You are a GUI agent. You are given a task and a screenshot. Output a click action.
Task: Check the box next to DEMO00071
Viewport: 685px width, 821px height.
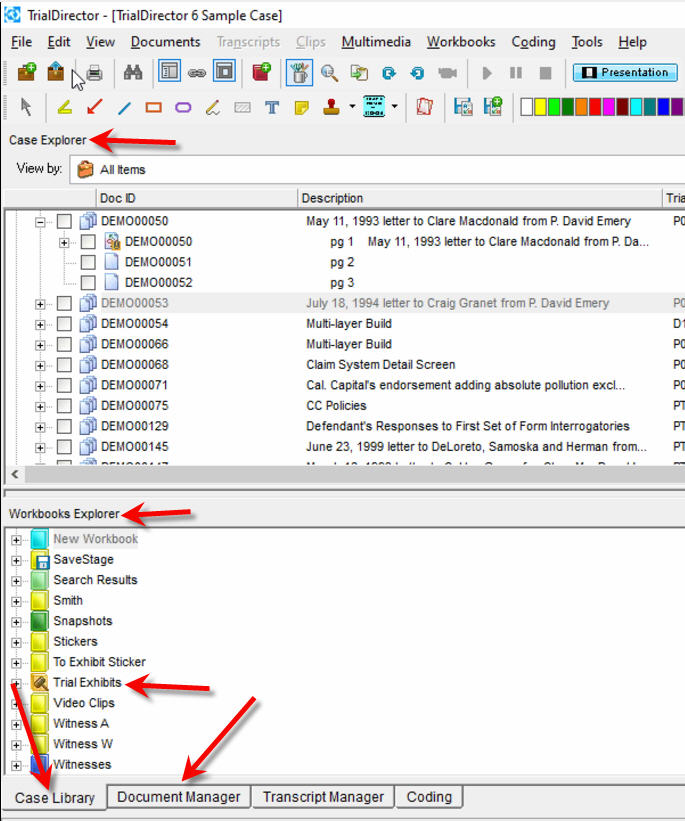point(64,385)
